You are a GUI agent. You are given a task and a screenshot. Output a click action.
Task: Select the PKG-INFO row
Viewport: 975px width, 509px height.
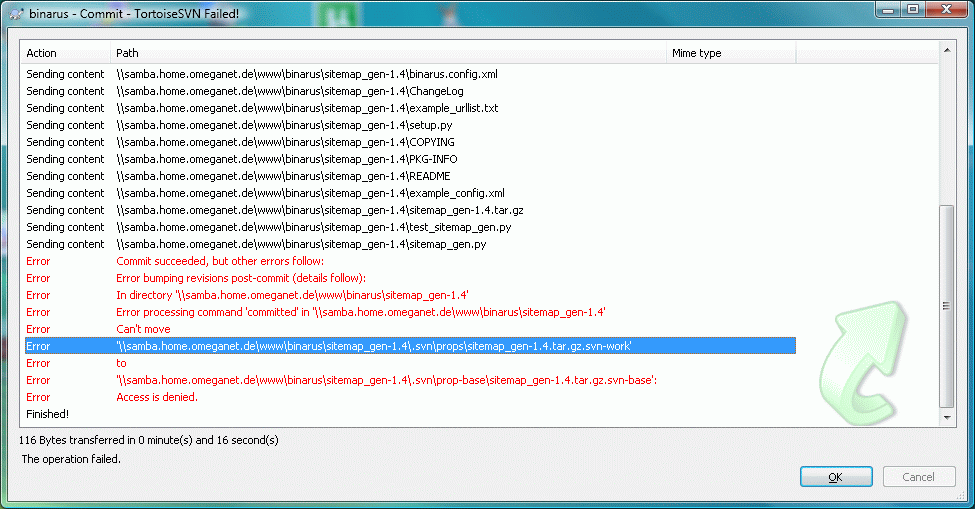[410, 159]
